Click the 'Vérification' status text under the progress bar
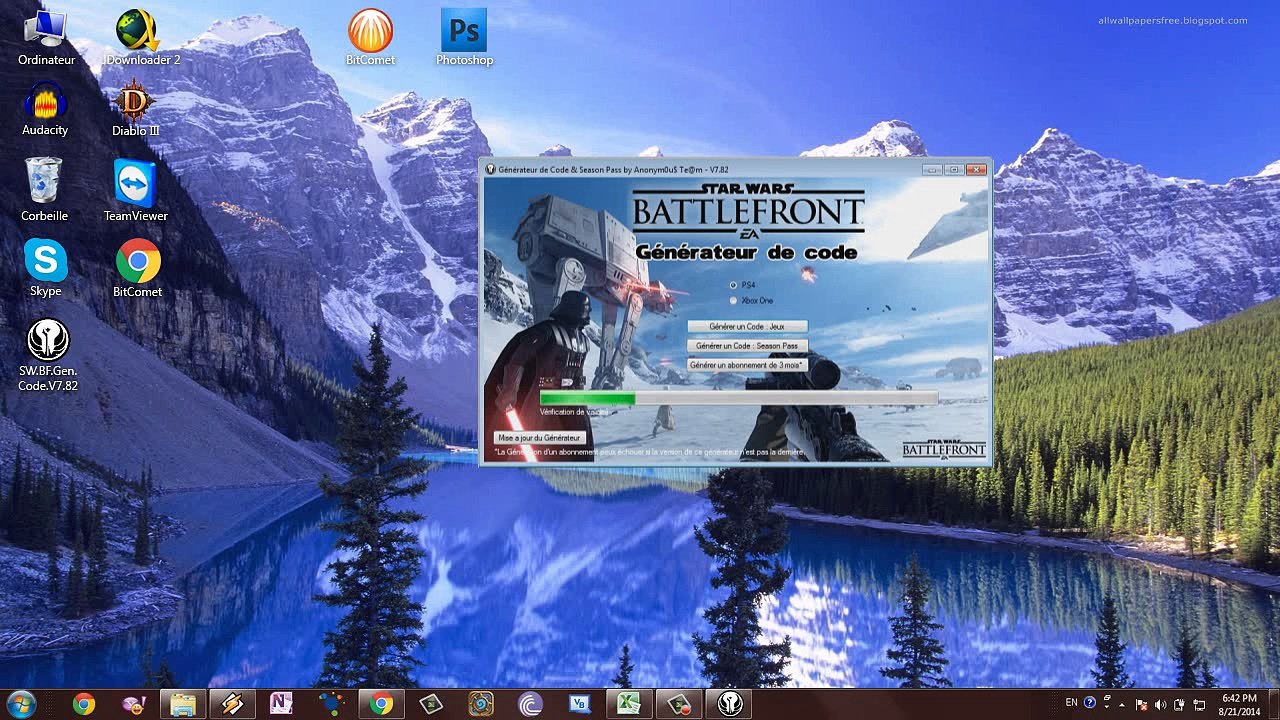Viewport: 1280px width, 720px height. tap(574, 412)
